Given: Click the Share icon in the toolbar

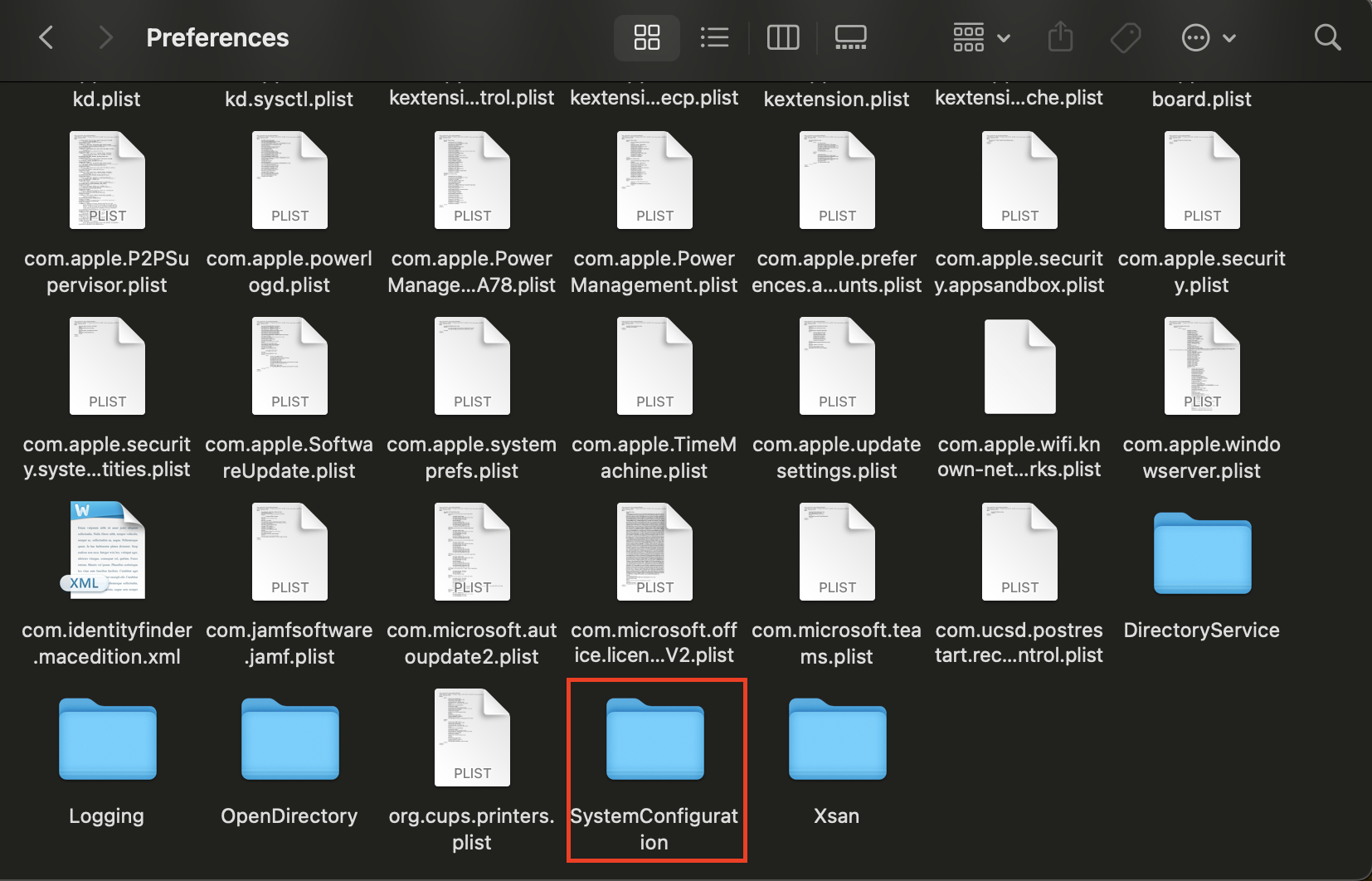Looking at the screenshot, I should click(1060, 37).
